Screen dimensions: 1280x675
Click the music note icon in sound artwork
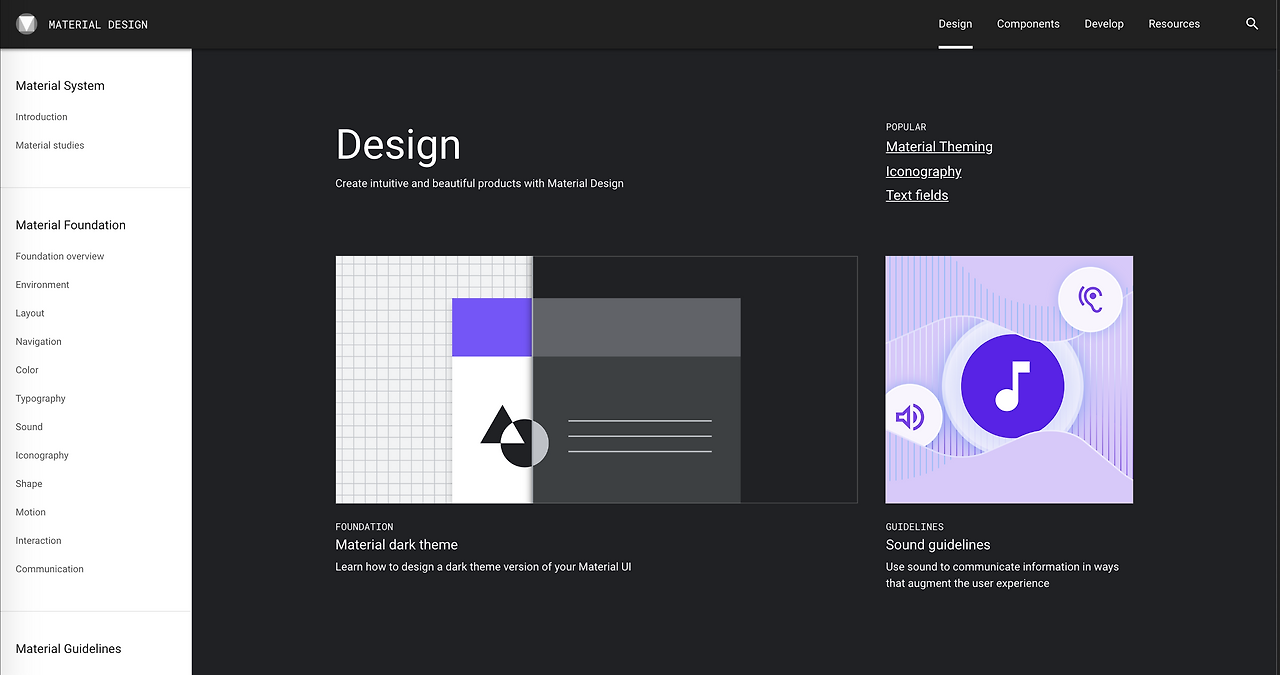tap(1012, 386)
